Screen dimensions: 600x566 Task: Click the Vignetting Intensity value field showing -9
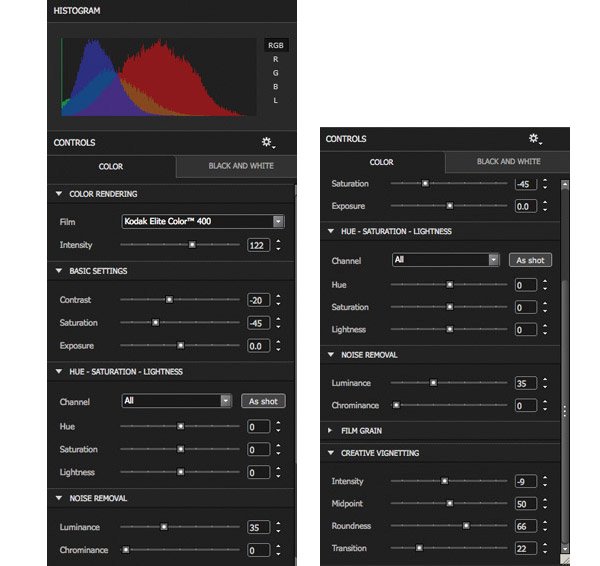click(526, 481)
